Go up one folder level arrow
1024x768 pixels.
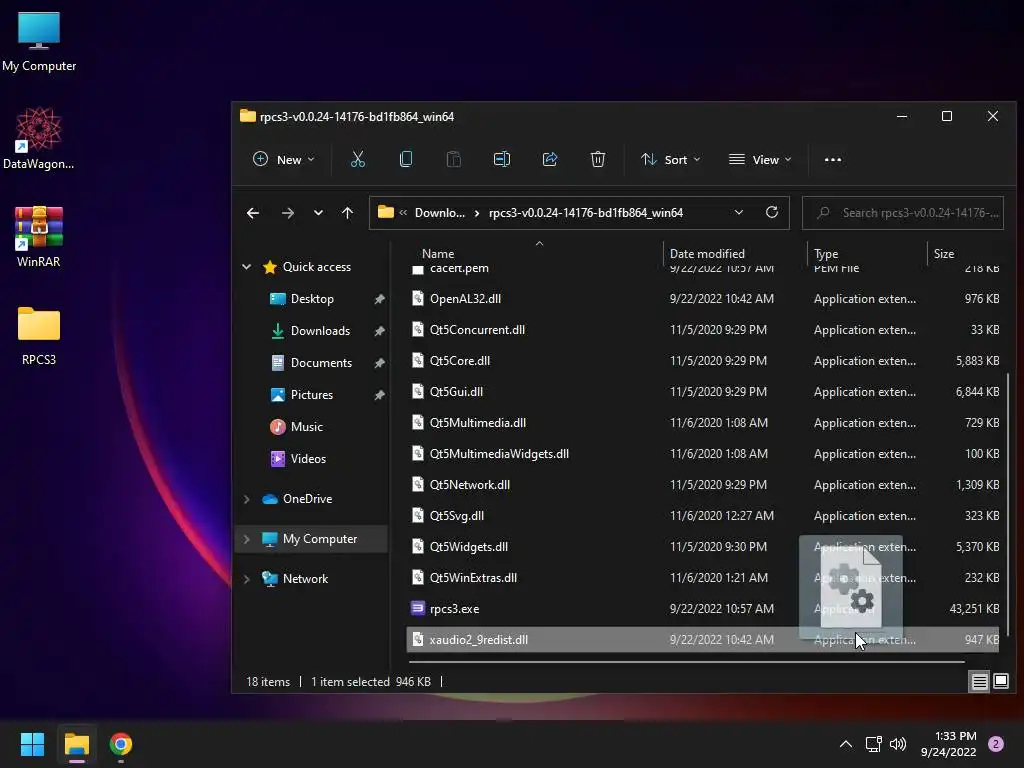347,213
